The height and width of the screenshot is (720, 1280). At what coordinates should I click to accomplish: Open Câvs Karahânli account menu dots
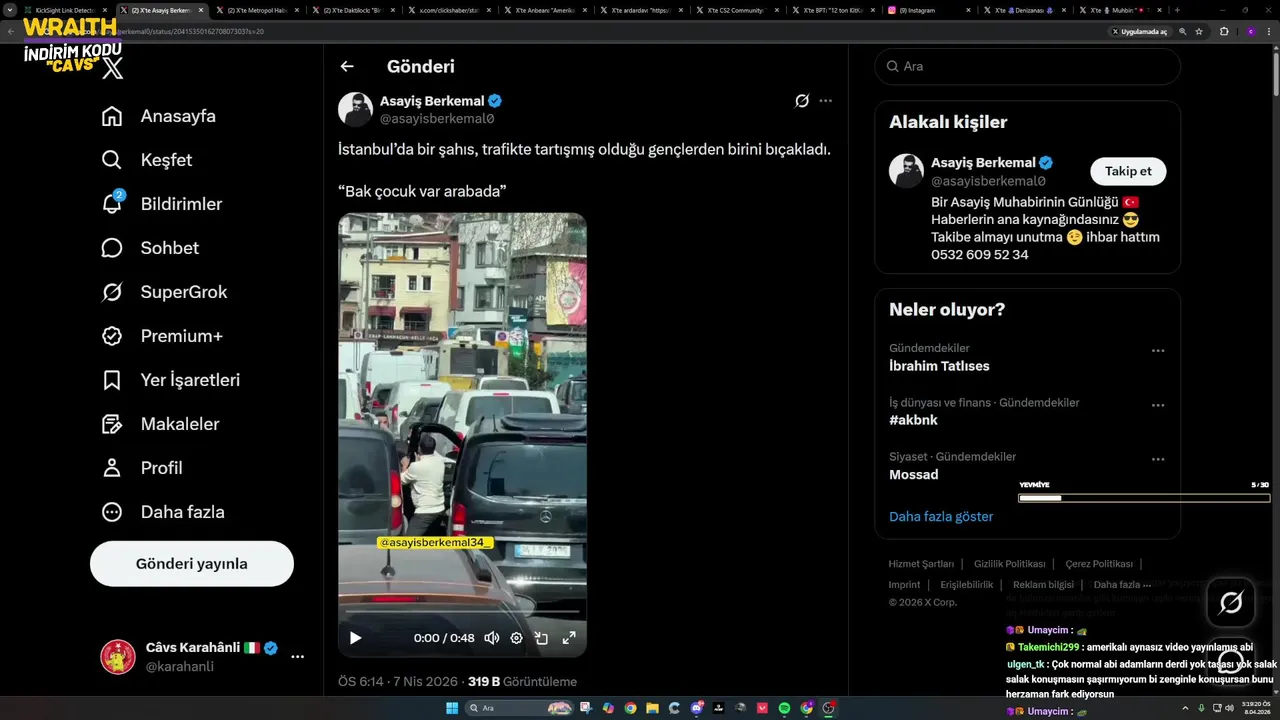tap(297, 657)
